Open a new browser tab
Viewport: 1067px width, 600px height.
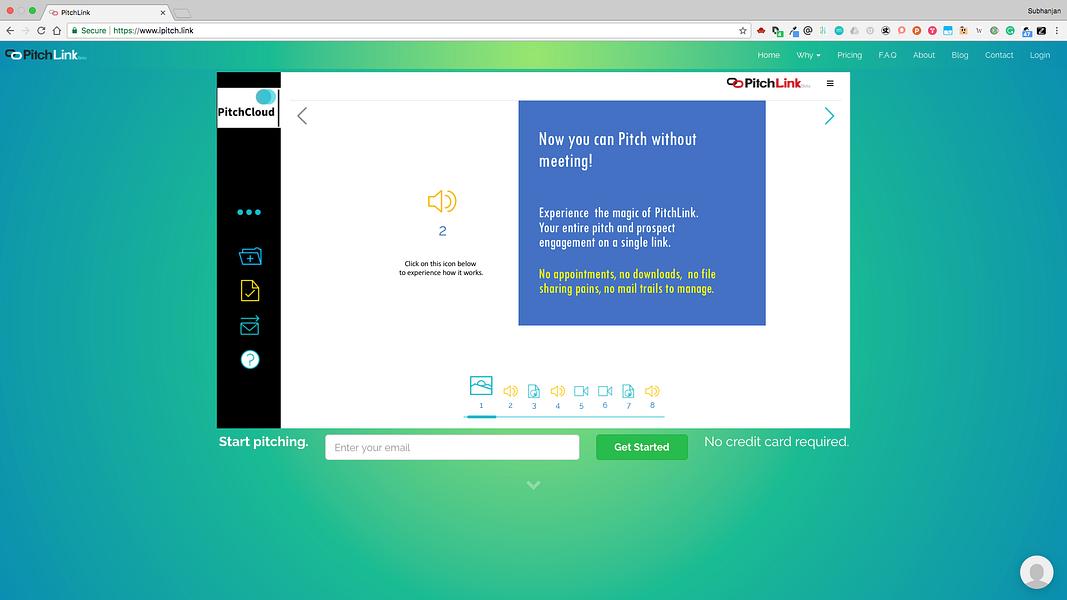pos(182,13)
